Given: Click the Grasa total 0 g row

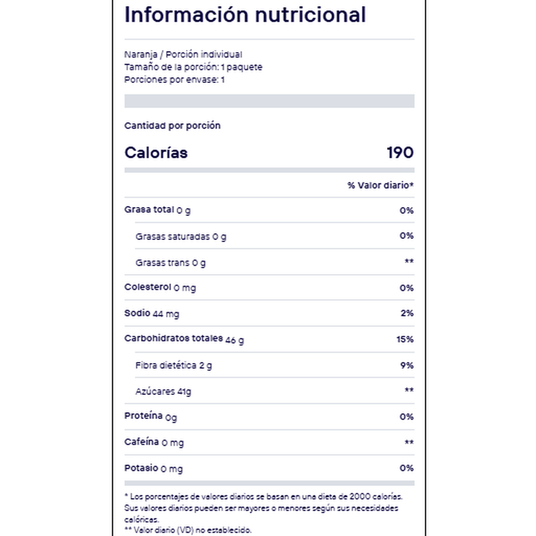Looking at the screenshot, I should coord(269,210).
